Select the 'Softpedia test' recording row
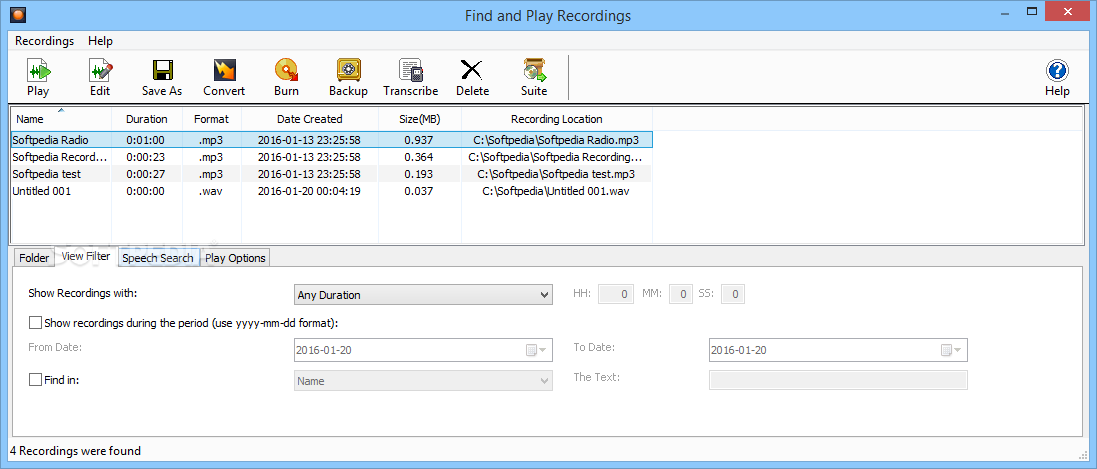This screenshot has height=469, width=1097. tap(332, 174)
